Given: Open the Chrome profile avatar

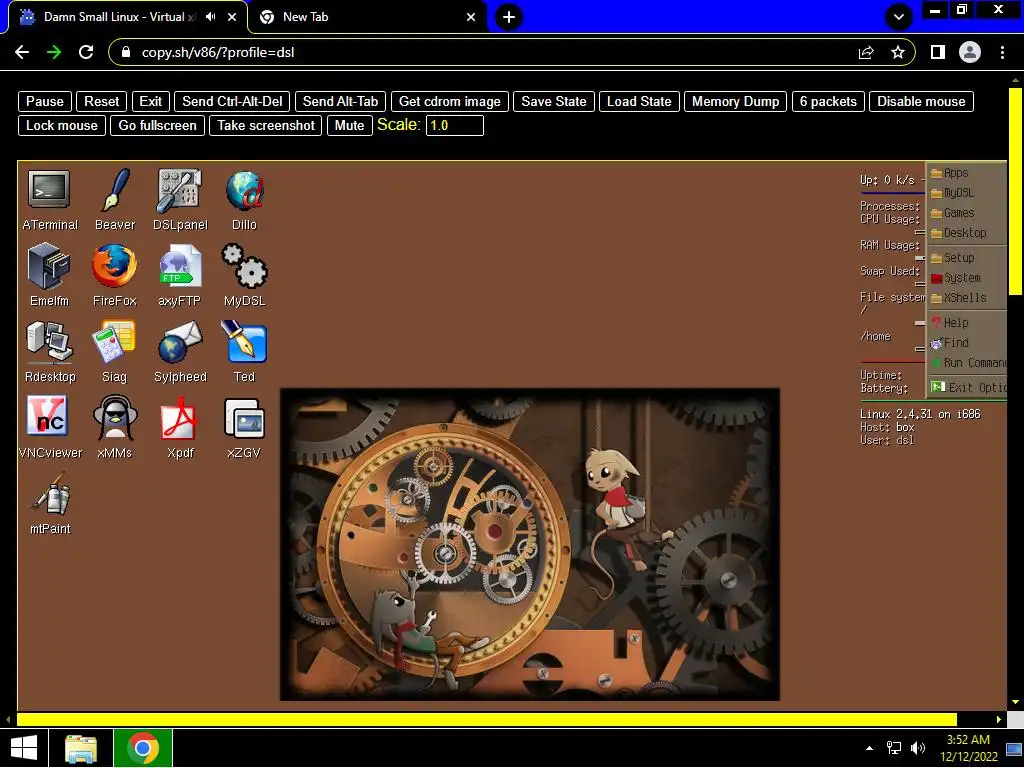Looking at the screenshot, I should click(x=970, y=52).
